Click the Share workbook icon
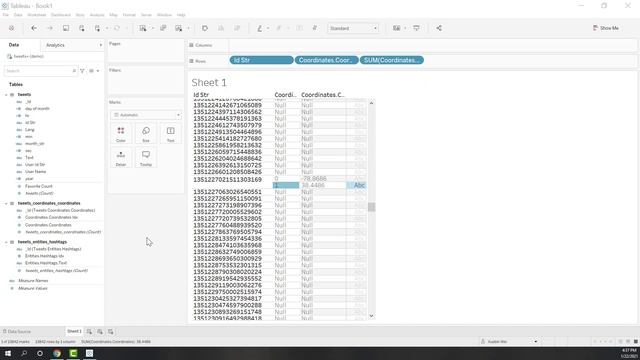This screenshot has width=640, height=360. click(x=439, y=28)
